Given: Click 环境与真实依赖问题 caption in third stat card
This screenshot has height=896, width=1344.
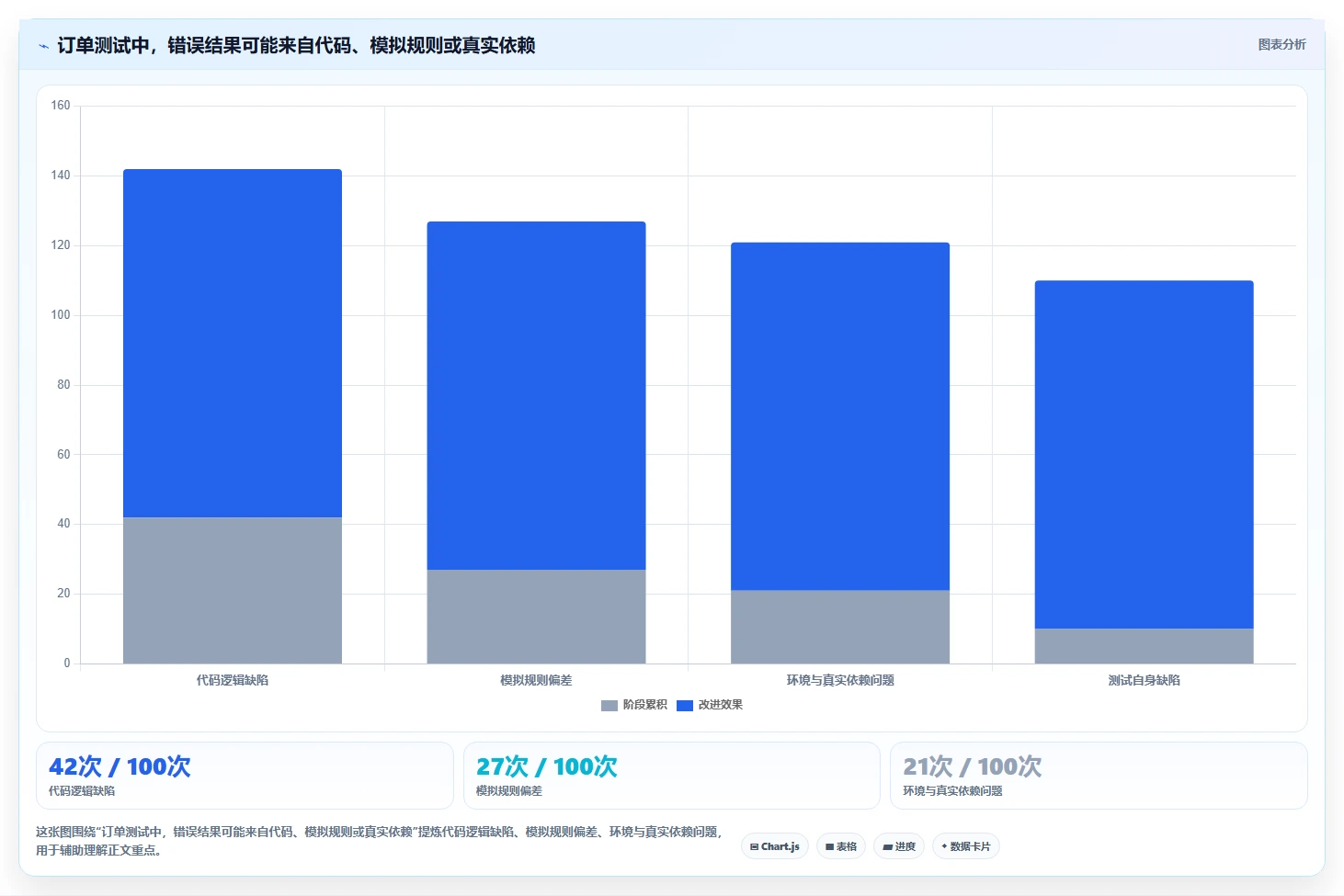Looking at the screenshot, I should [x=952, y=791].
